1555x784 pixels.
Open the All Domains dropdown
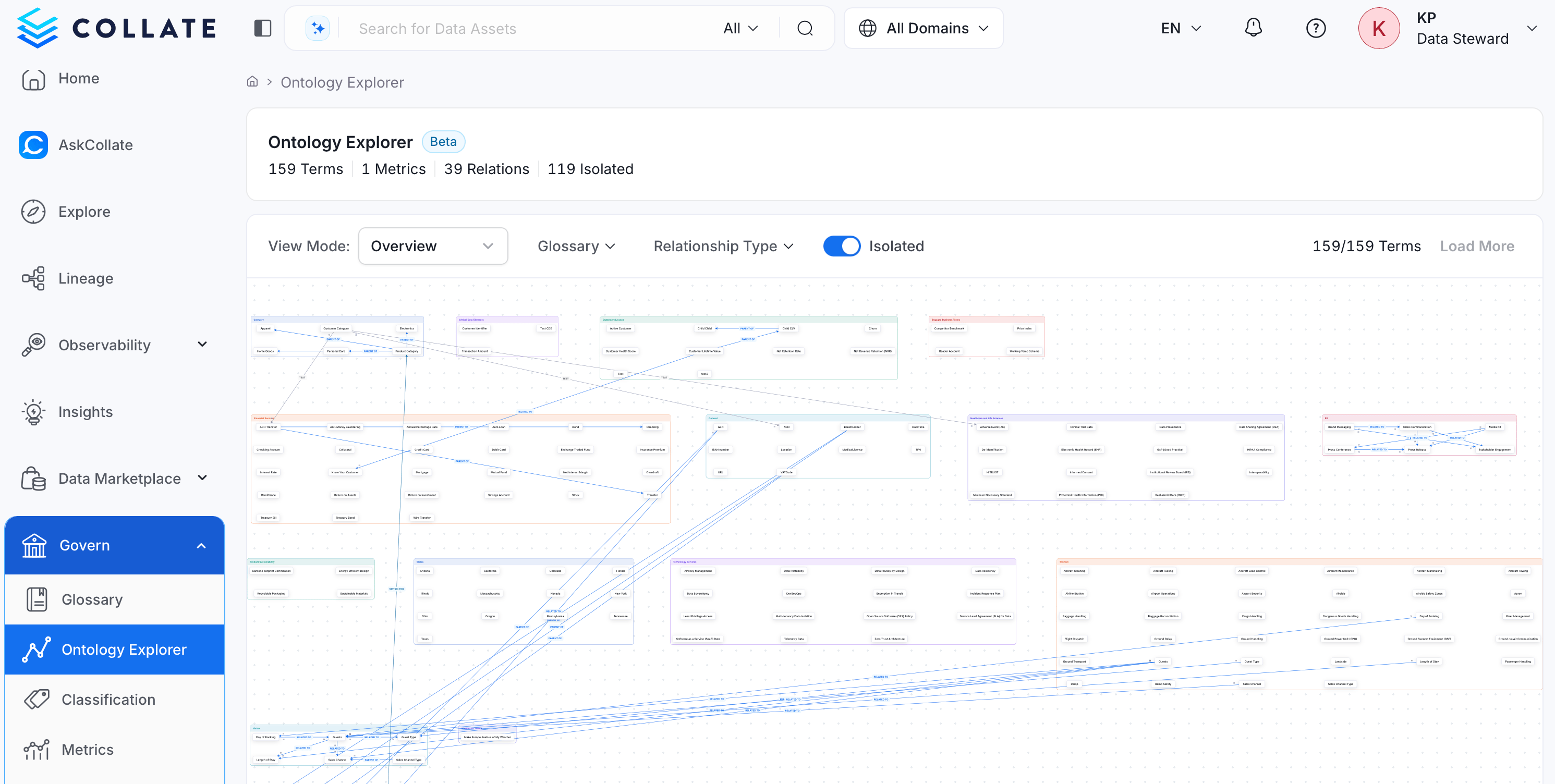point(924,28)
